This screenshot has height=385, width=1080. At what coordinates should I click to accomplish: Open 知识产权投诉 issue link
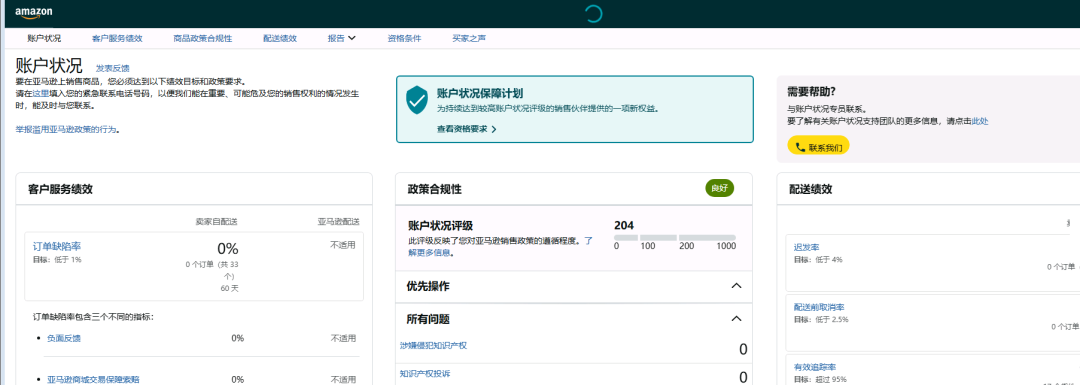pos(425,374)
